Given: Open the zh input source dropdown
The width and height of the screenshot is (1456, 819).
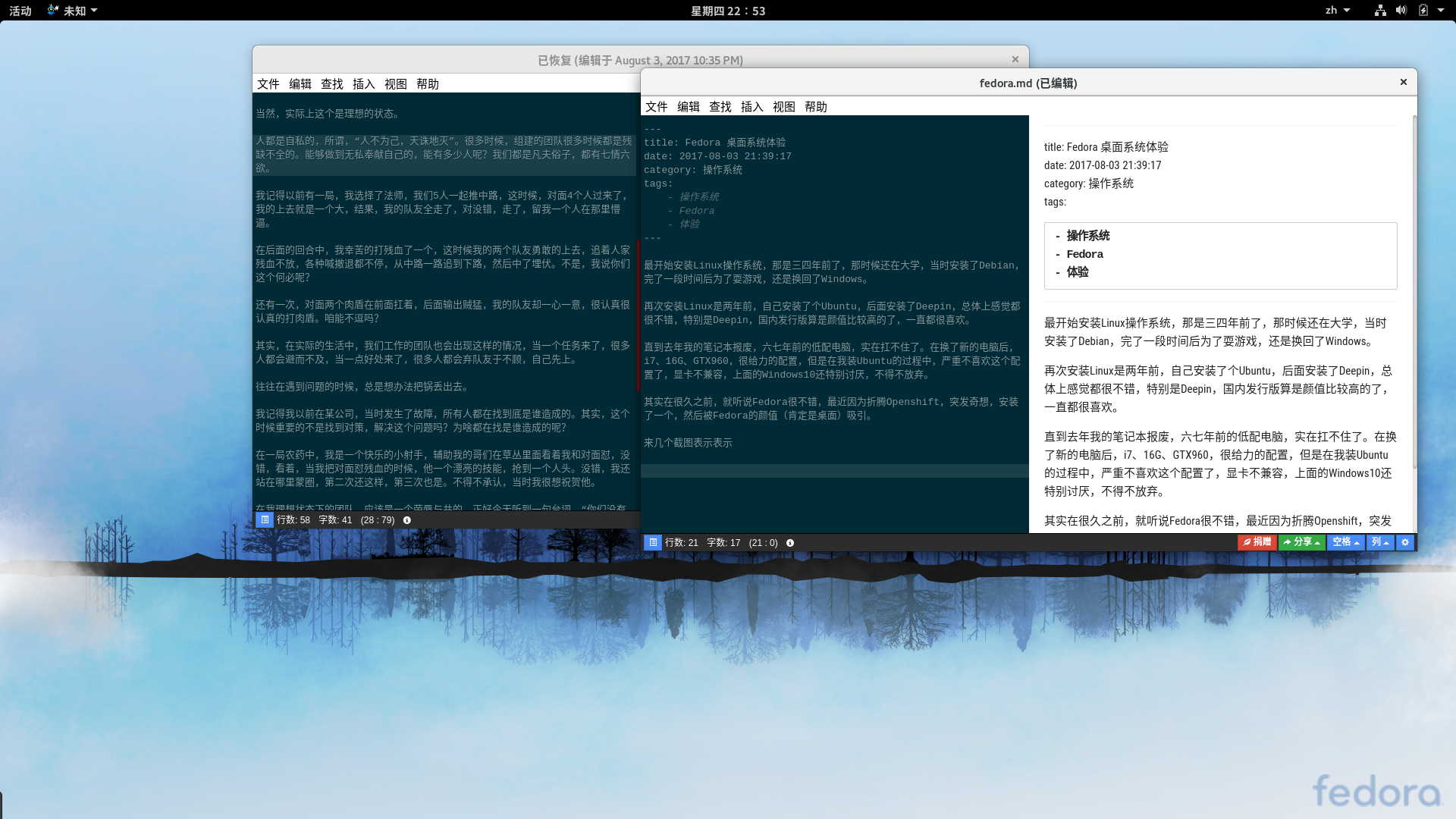Looking at the screenshot, I should click(x=1338, y=11).
